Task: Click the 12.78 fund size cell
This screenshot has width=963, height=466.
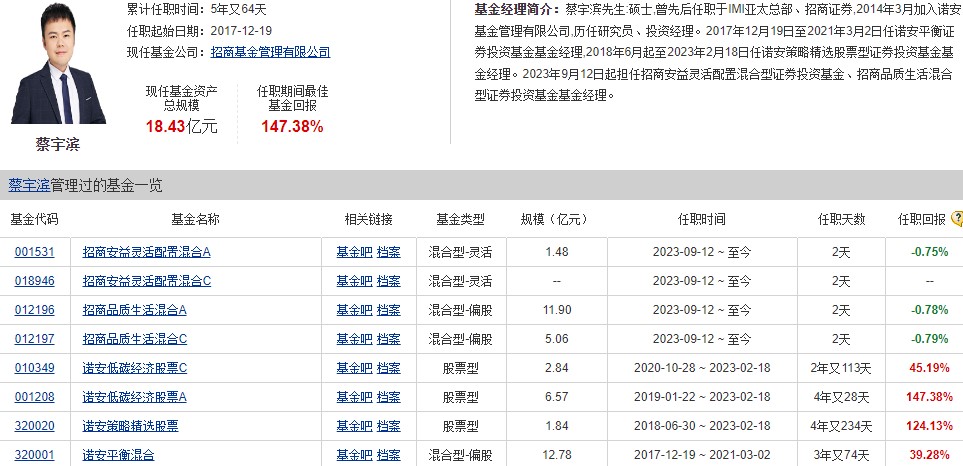Action: coord(556,455)
